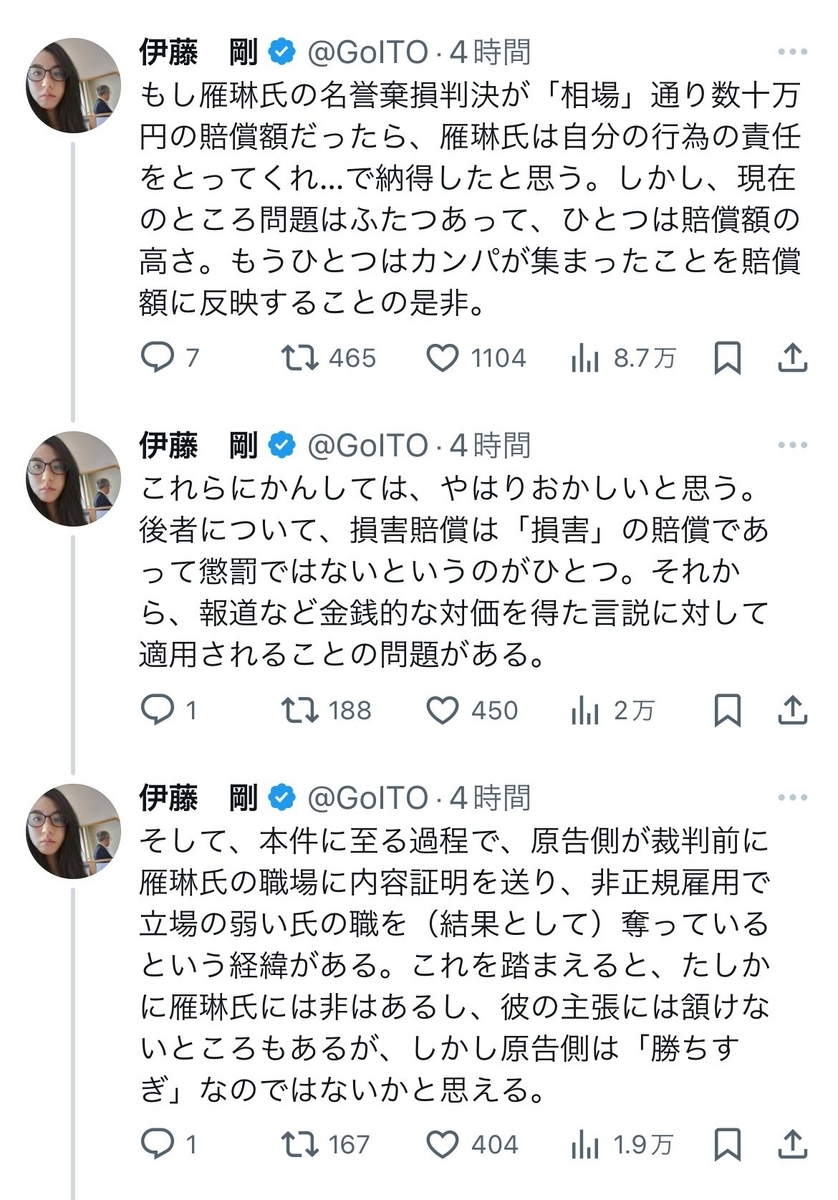838x1200 pixels.
Task: Open more options menu on second tweet
Action: [793, 445]
